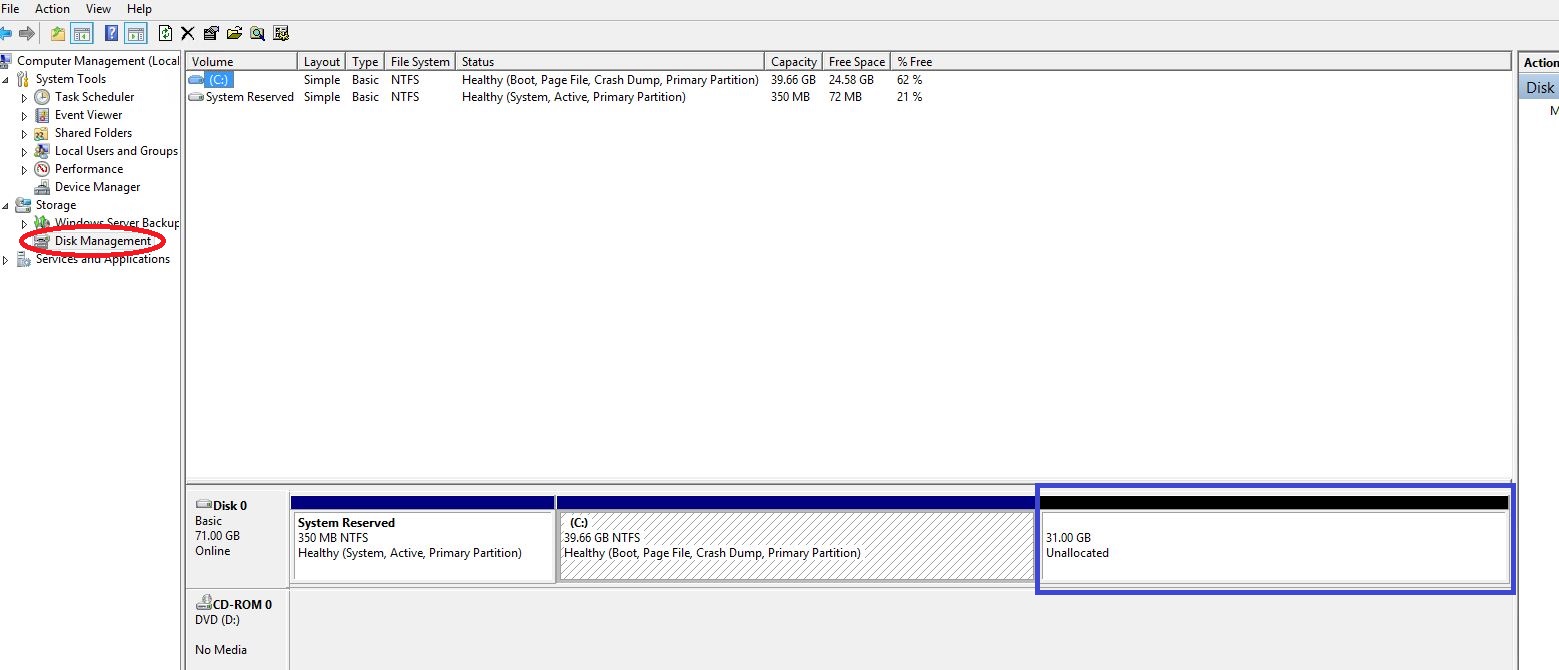
Task: Click the Event Viewer icon
Action: coord(42,115)
